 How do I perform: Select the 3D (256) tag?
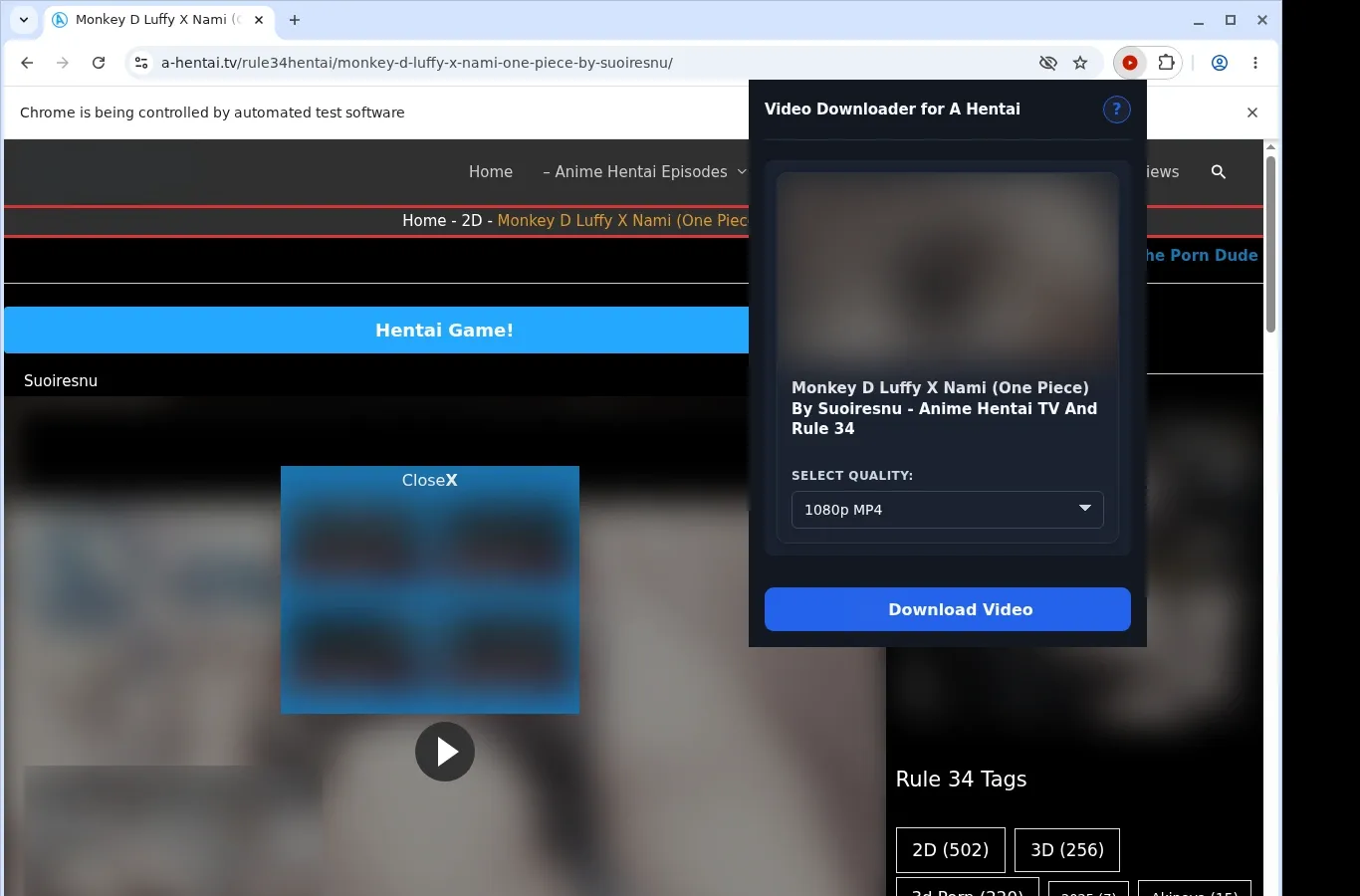pyautogui.click(x=1066, y=850)
